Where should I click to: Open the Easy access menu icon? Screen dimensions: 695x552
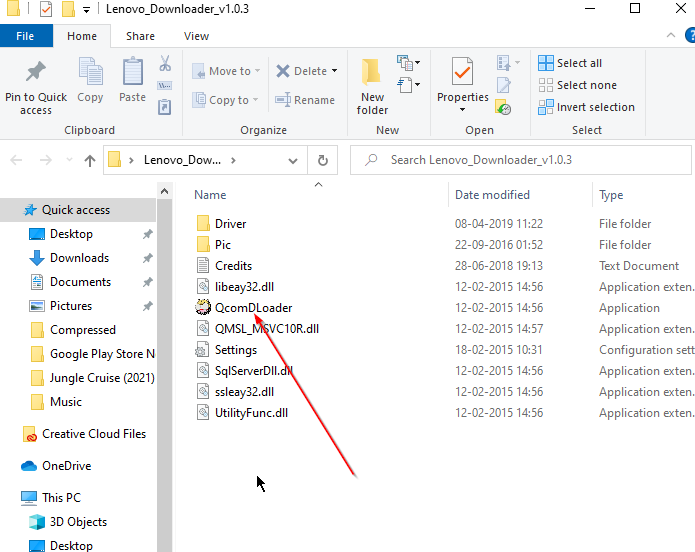click(408, 85)
